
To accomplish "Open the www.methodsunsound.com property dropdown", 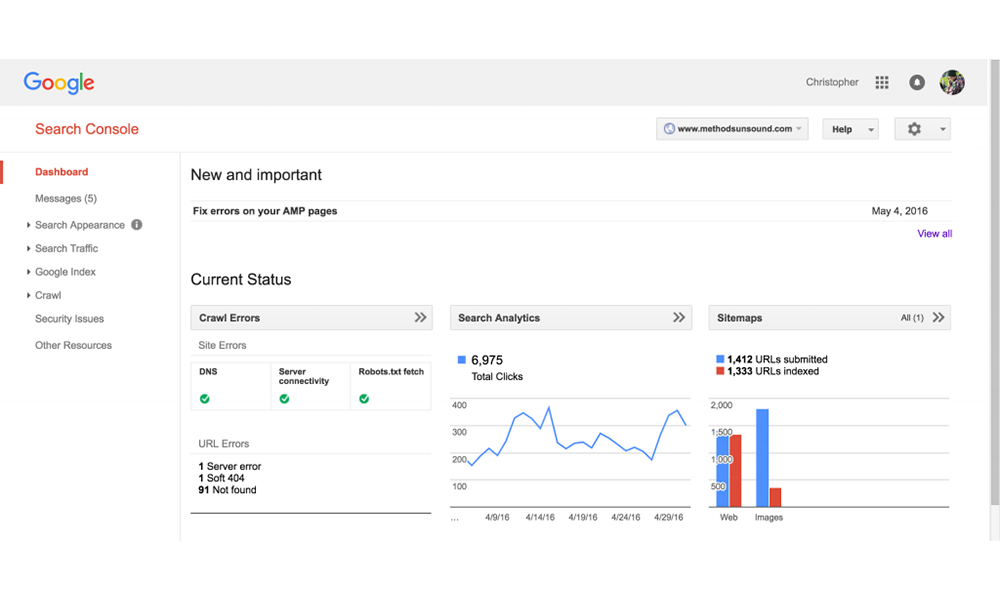I will (732, 129).
